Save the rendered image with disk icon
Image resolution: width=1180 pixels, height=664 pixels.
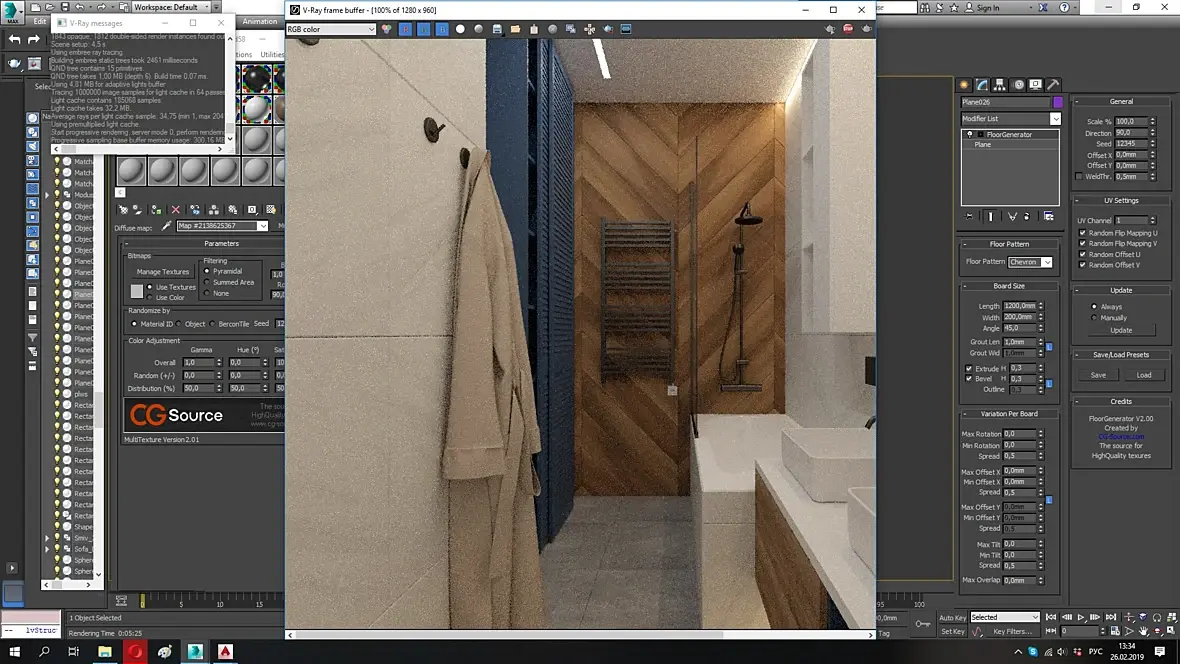coord(497,29)
